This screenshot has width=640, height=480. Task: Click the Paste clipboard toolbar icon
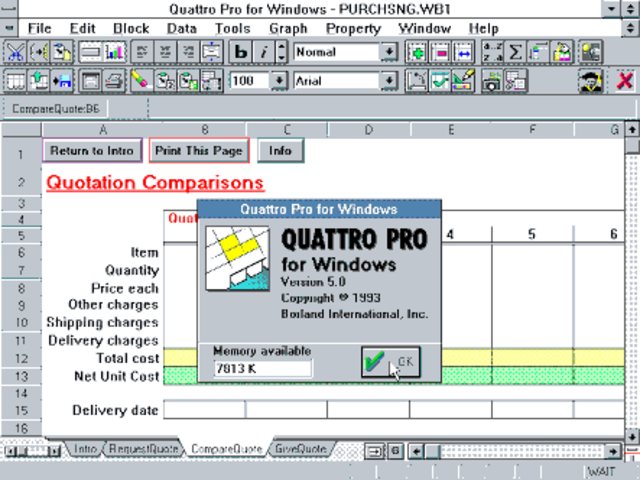coord(62,52)
